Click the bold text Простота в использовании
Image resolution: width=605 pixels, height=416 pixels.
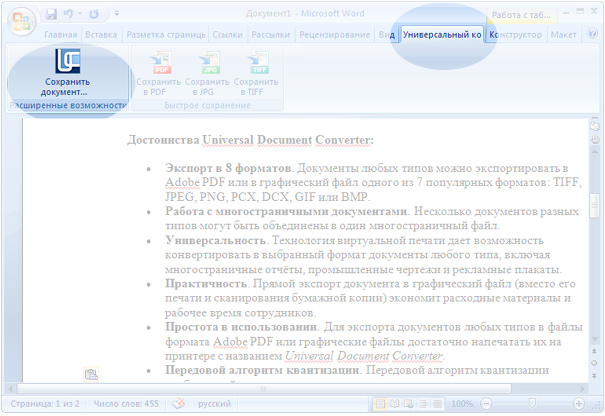241,327
